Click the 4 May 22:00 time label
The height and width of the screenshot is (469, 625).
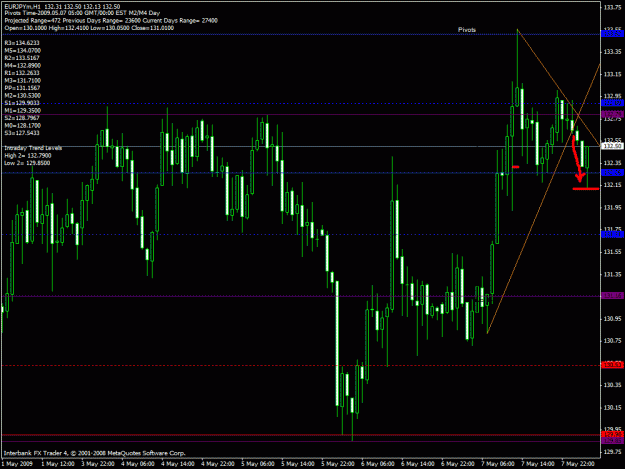pos(218,464)
